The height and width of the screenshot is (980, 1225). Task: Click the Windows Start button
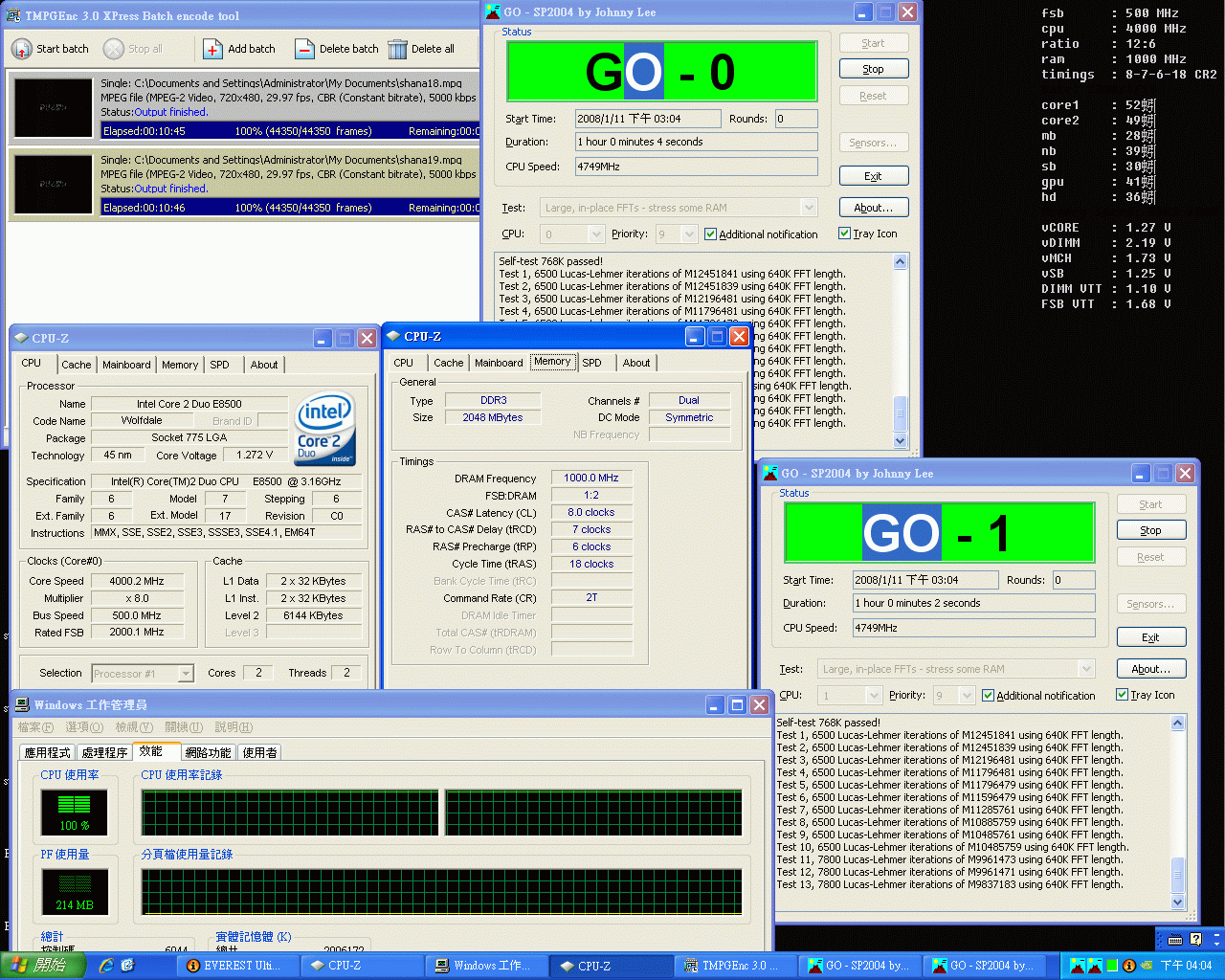pos(42,966)
